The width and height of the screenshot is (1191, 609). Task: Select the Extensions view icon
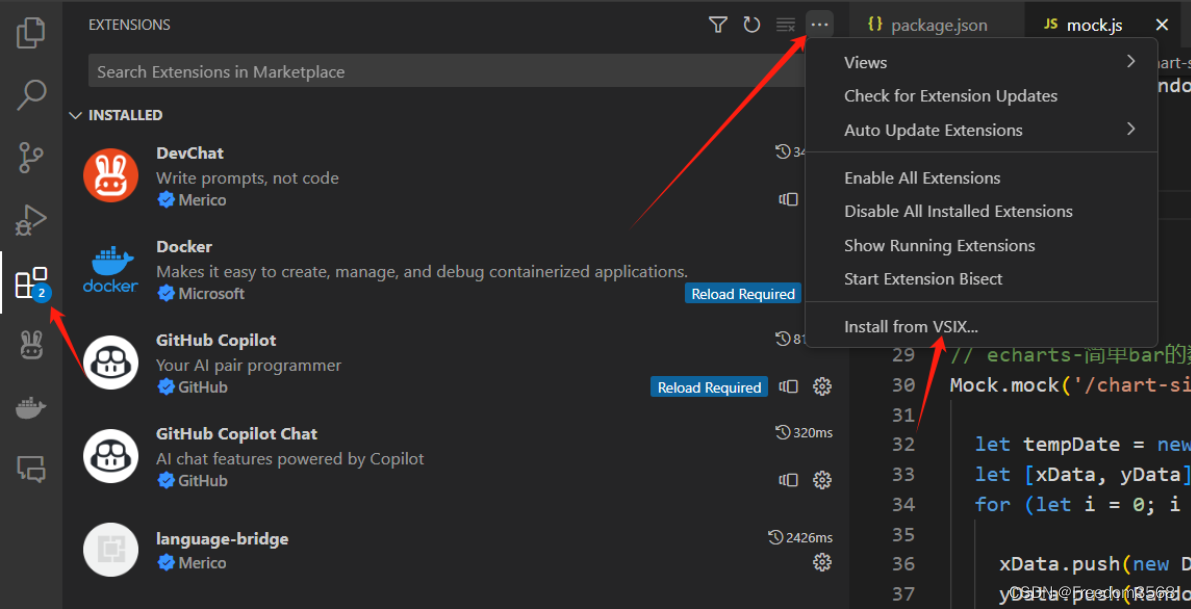[x=31, y=283]
